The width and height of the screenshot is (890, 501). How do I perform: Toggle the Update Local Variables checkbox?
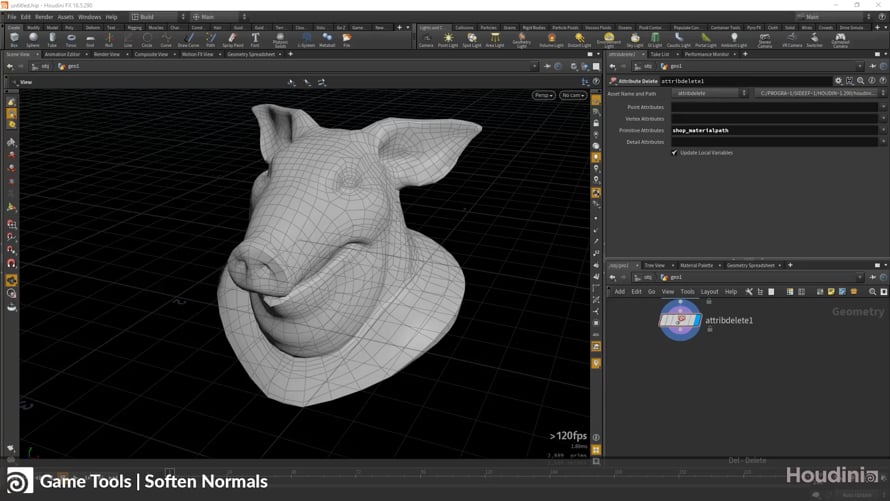coord(674,153)
